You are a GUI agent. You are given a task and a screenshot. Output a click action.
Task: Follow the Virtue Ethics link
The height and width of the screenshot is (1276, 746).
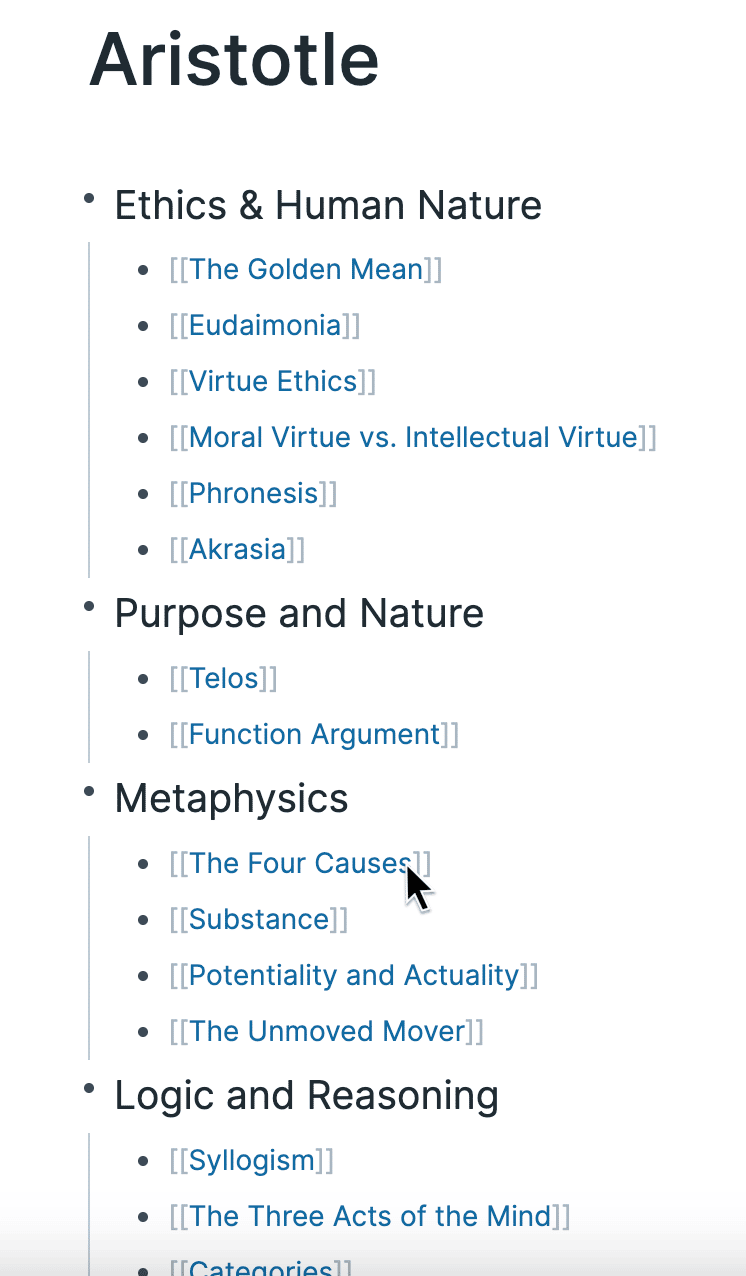coord(273,381)
